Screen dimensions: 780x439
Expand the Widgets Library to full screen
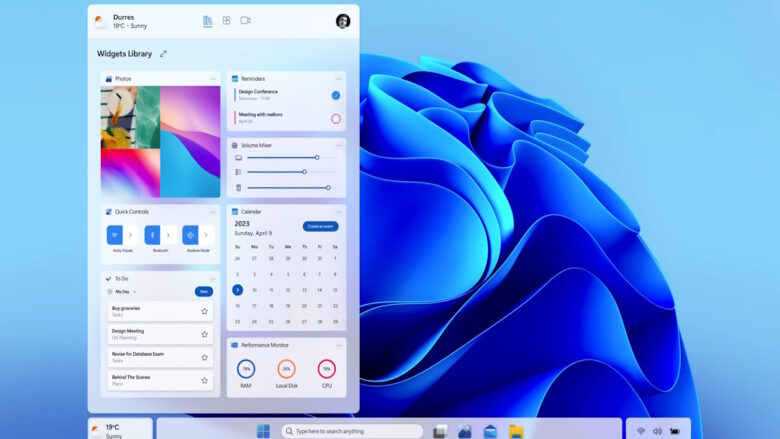pos(164,54)
